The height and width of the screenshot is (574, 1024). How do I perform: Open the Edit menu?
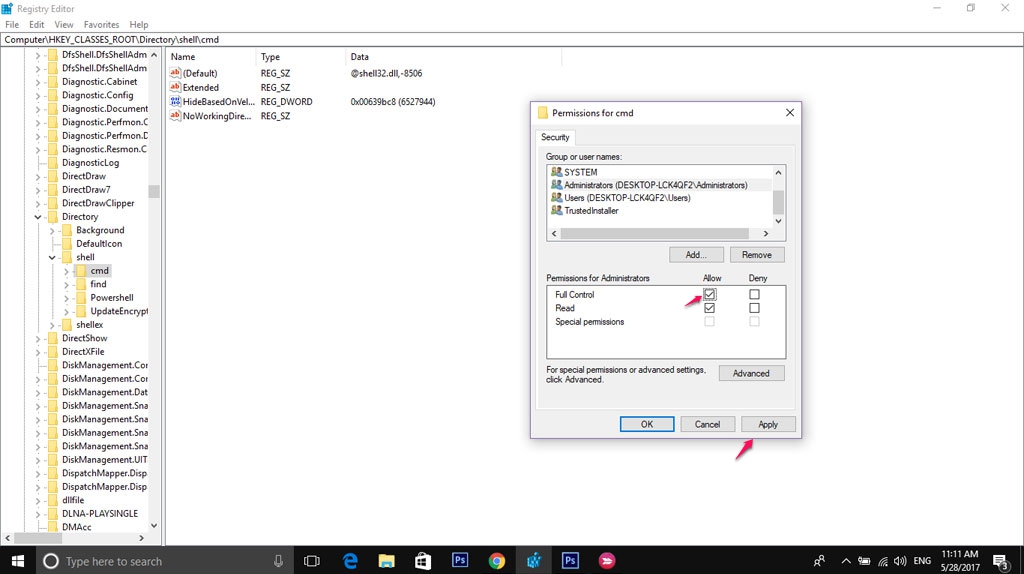[x=37, y=24]
